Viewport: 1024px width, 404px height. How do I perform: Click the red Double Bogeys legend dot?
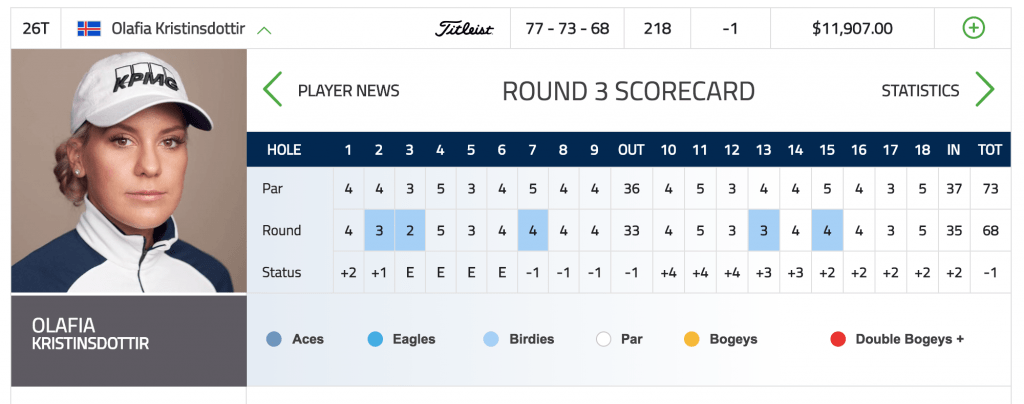(838, 339)
